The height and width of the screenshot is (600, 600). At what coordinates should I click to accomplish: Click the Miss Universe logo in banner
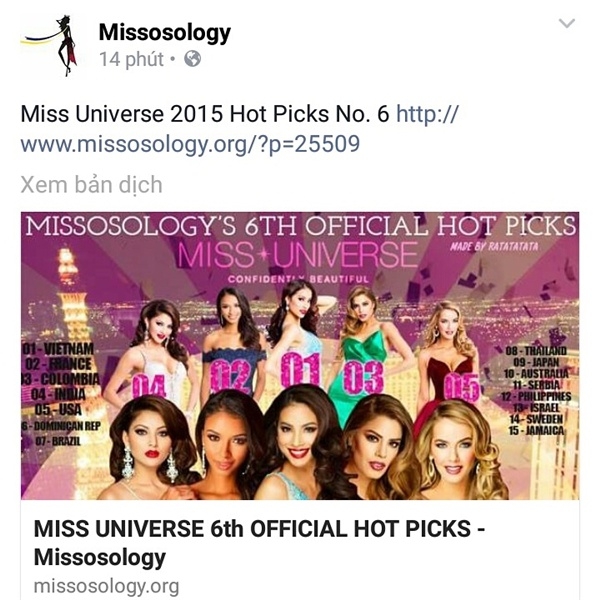pos(297,254)
